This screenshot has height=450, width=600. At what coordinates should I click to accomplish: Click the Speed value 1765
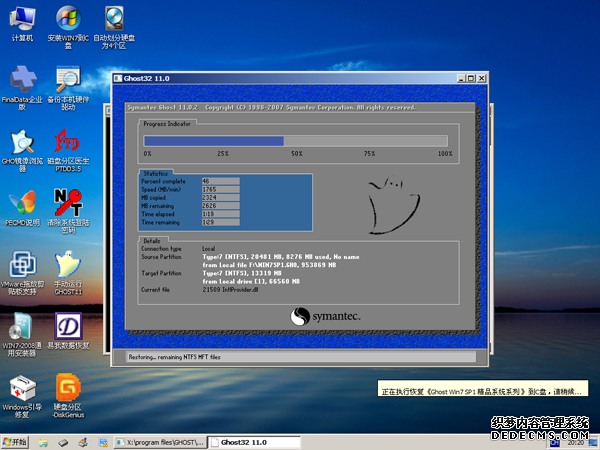tap(221, 189)
